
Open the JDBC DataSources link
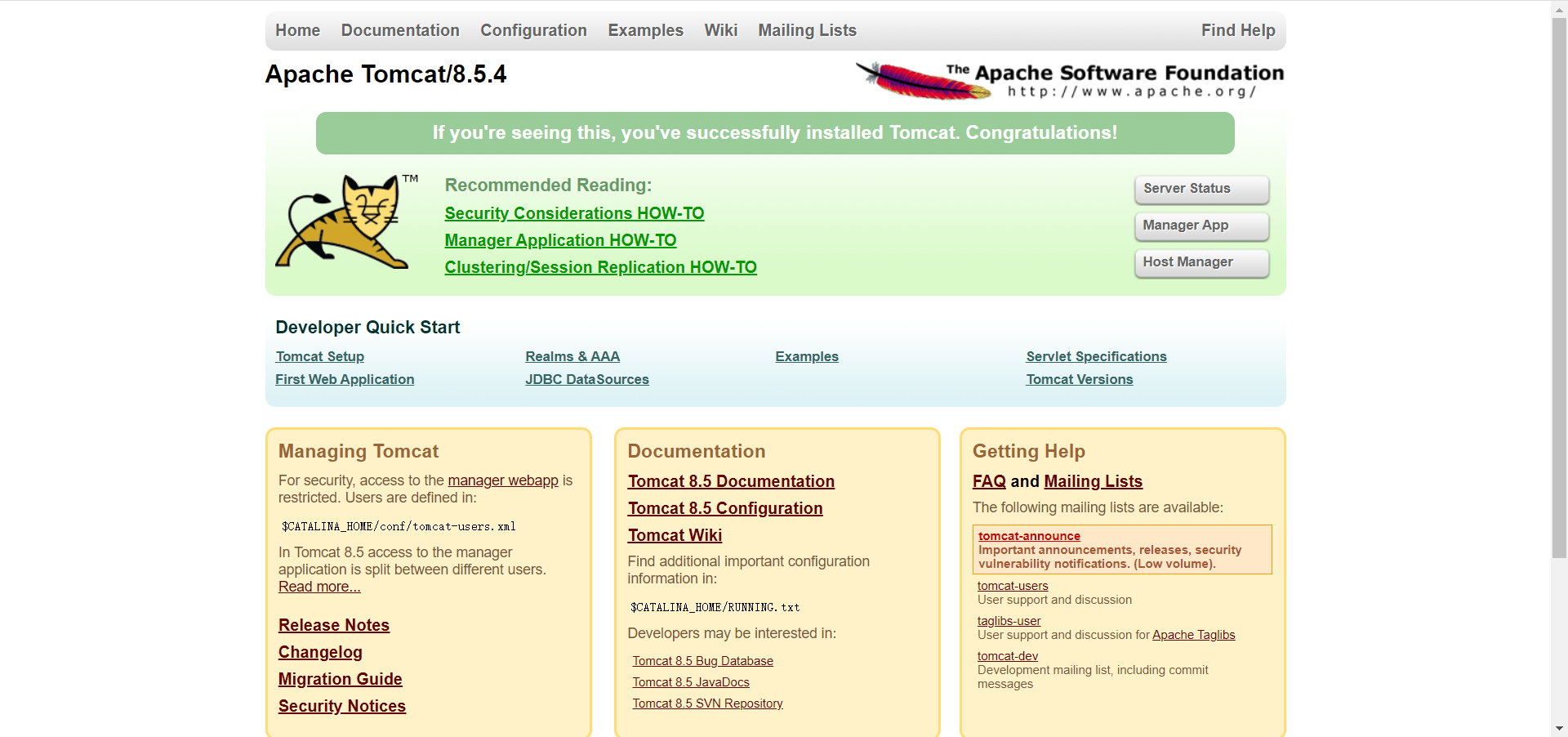click(x=587, y=379)
